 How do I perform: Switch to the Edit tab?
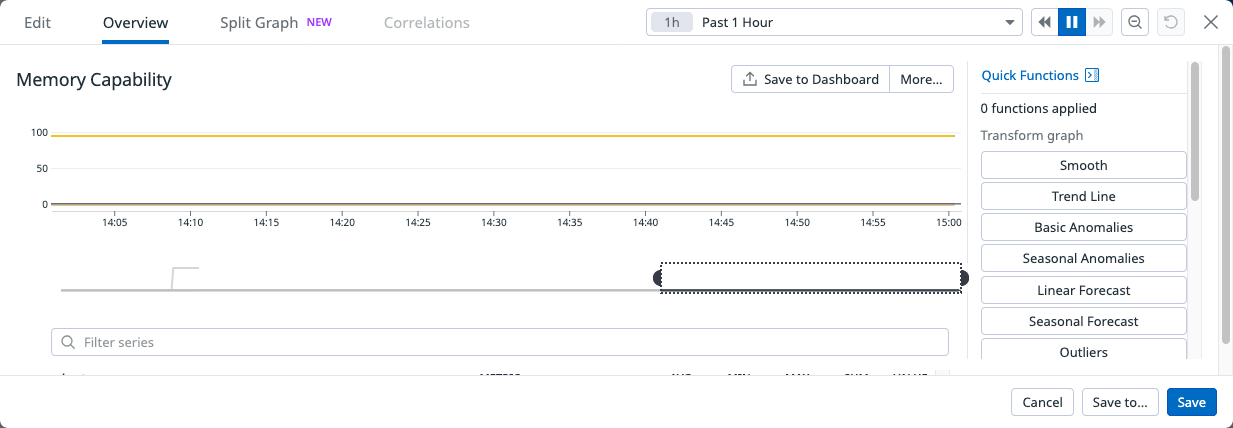[37, 22]
